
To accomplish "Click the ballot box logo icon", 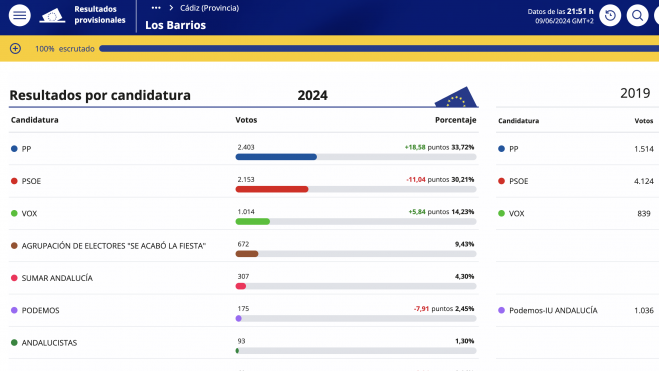I will click(x=52, y=16).
